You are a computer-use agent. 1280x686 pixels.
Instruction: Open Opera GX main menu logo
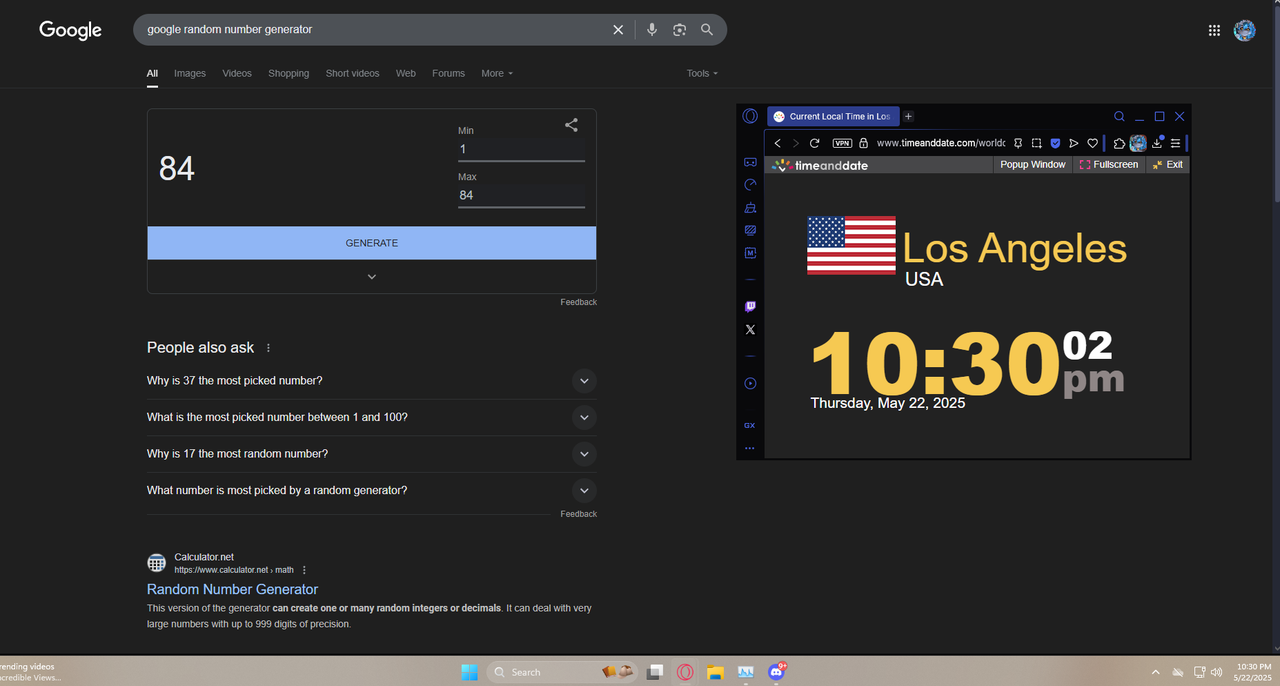[750, 116]
